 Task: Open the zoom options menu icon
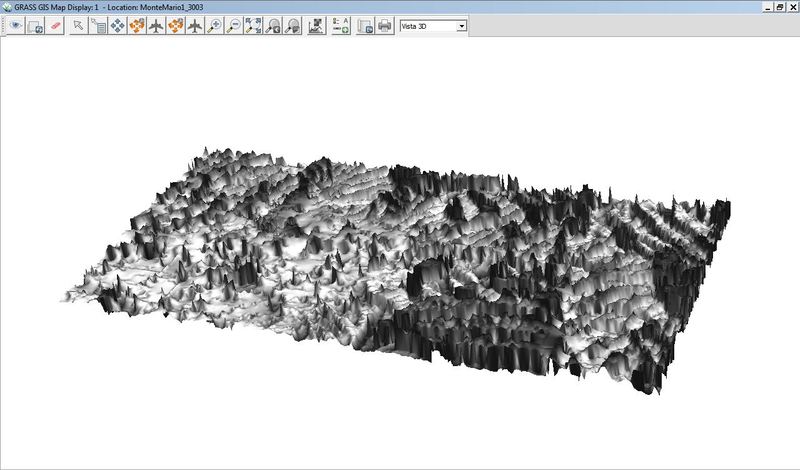click(x=292, y=26)
